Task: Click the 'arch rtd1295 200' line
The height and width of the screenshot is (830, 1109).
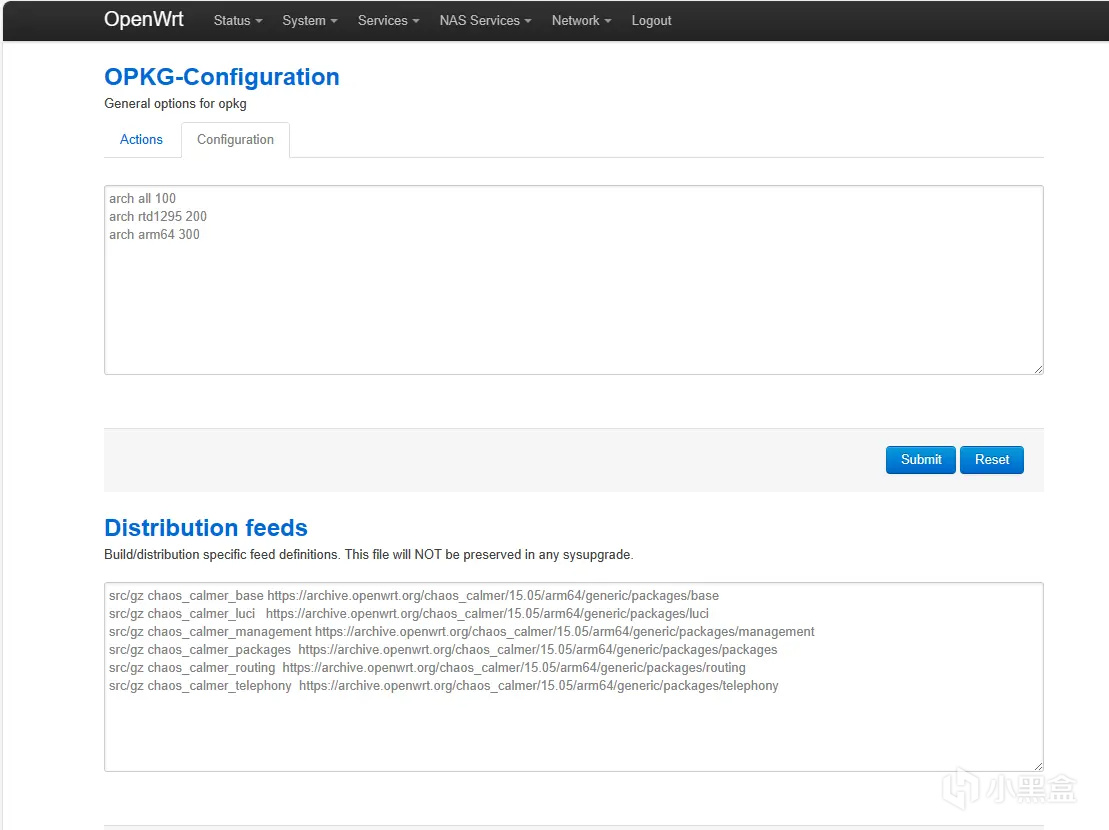Action: 158,216
